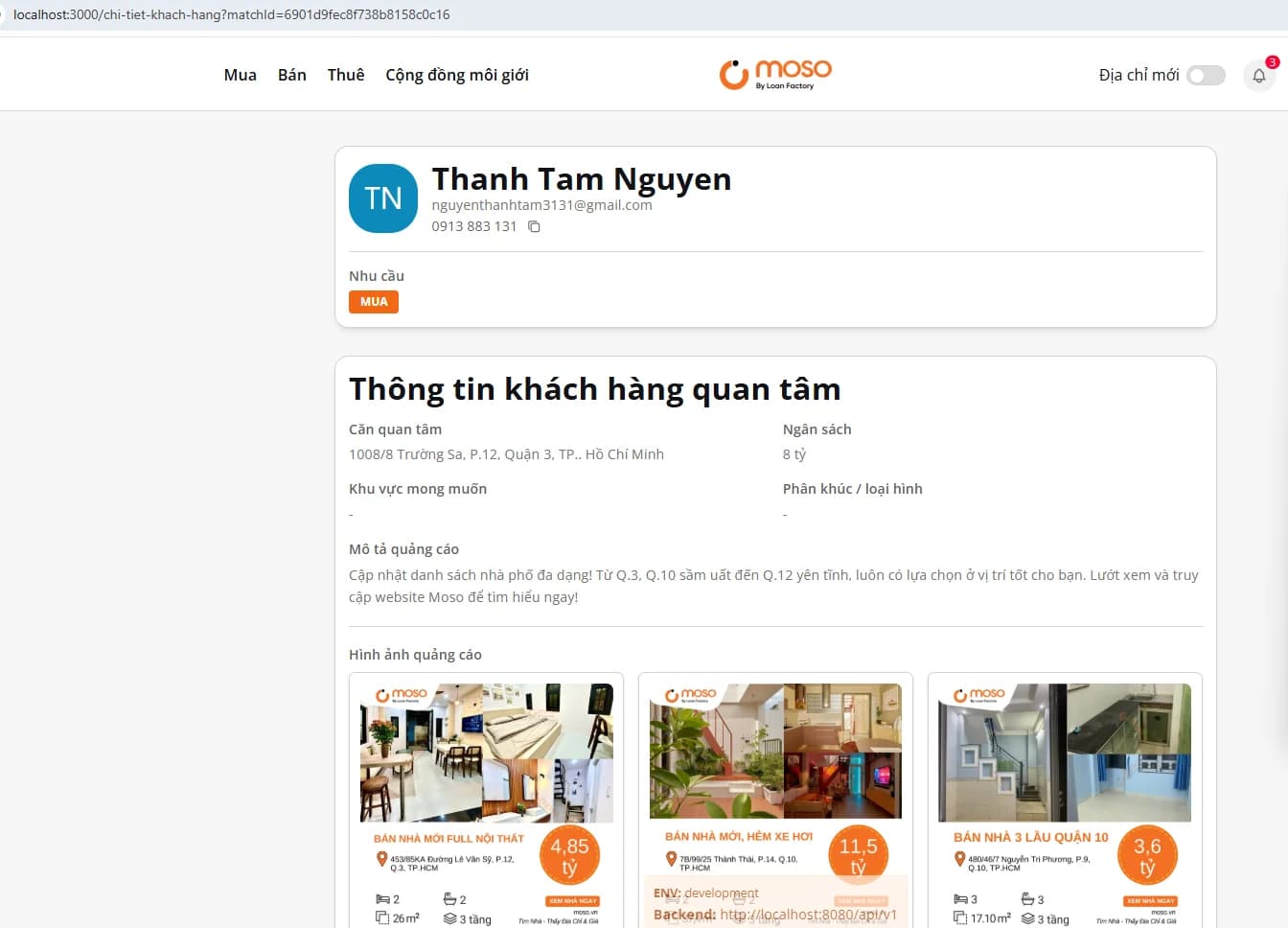The width and height of the screenshot is (1288, 928).
Task: Open the notification bell
Action: click(x=1258, y=76)
